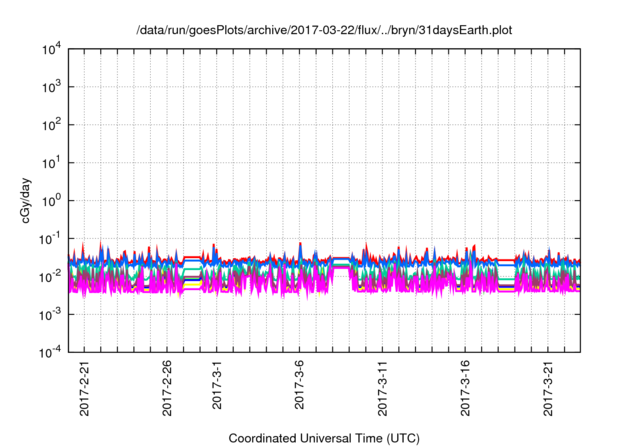Click the 10^-4 y-axis tick label
The height and width of the screenshot is (448, 640).
pos(50,352)
